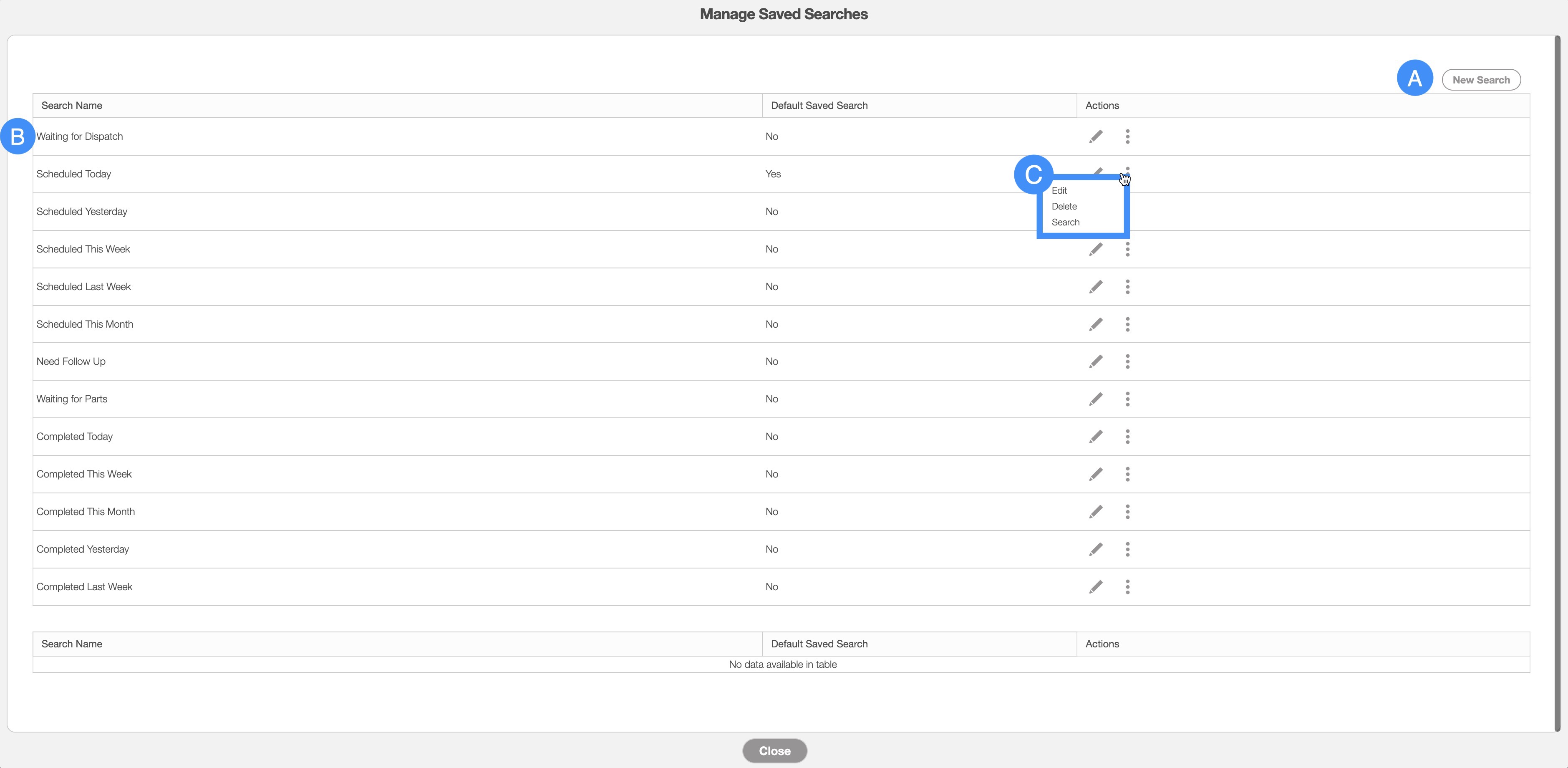Edit the Completed This Month search

1096,512
